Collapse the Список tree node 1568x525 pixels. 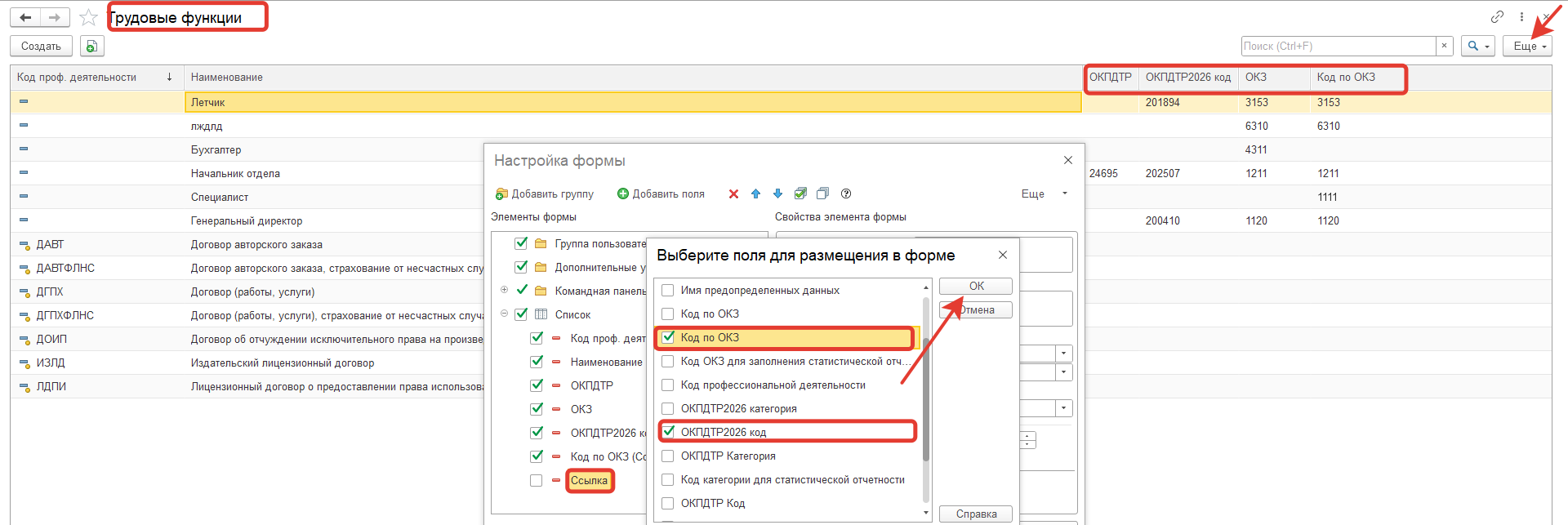pos(504,314)
